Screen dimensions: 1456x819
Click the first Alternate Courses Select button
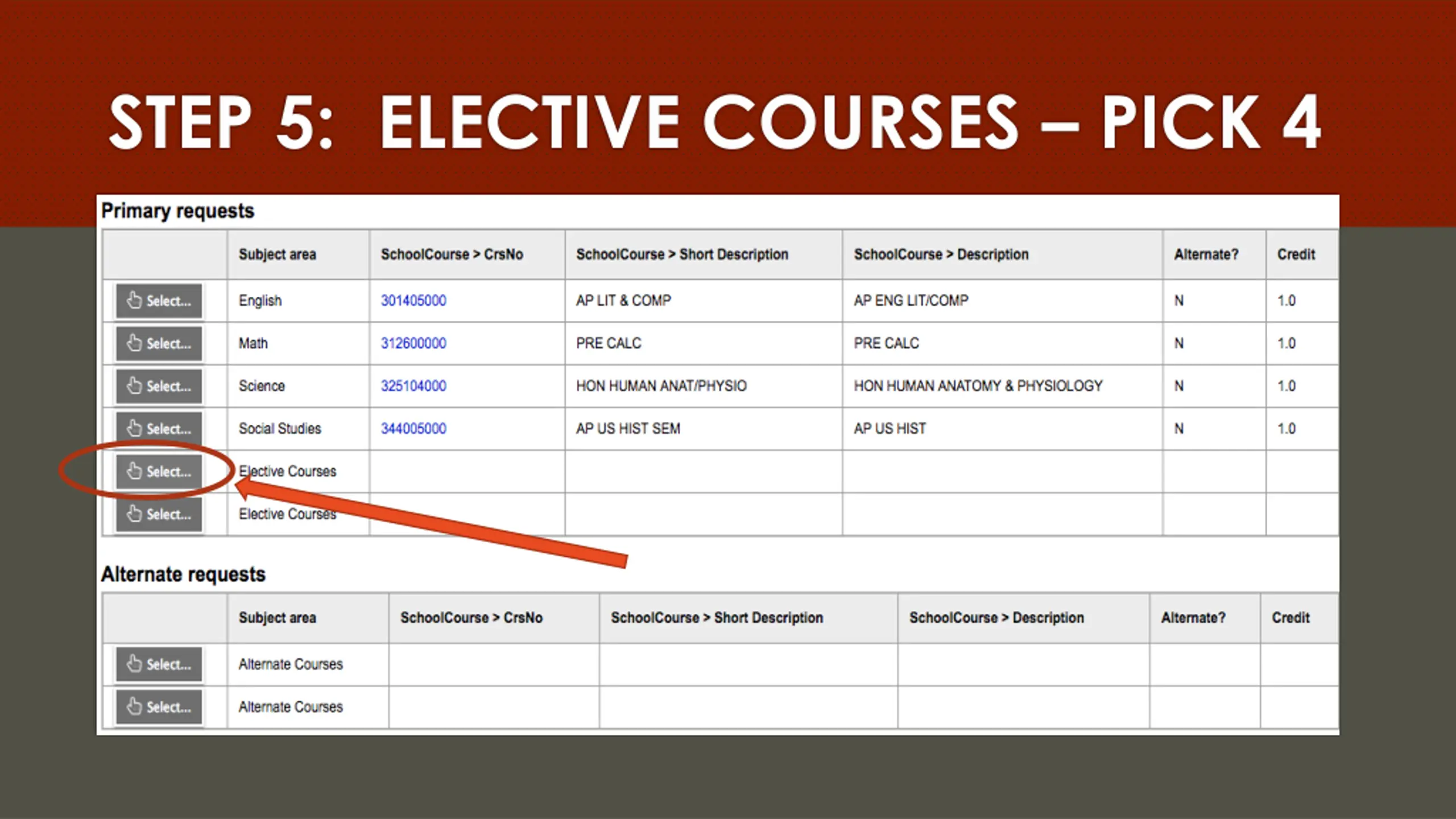[159, 664]
